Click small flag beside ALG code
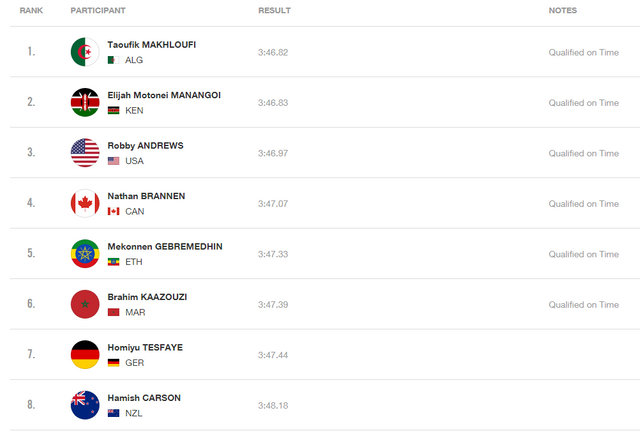The height and width of the screenshot is (446, 640). [113, 60]
